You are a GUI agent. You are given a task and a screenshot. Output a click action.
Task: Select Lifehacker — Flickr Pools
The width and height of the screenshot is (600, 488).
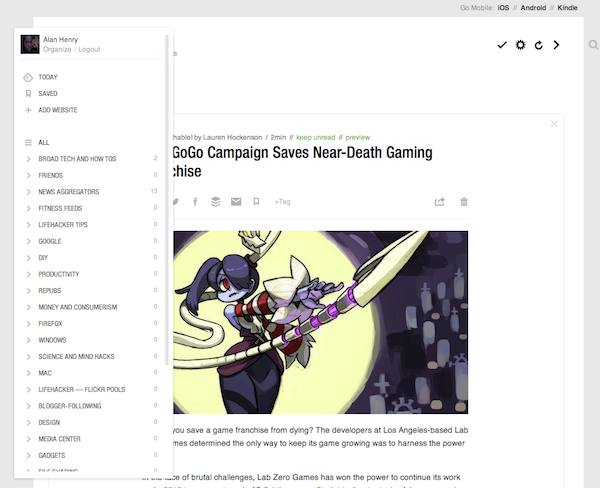pos(82,390)
